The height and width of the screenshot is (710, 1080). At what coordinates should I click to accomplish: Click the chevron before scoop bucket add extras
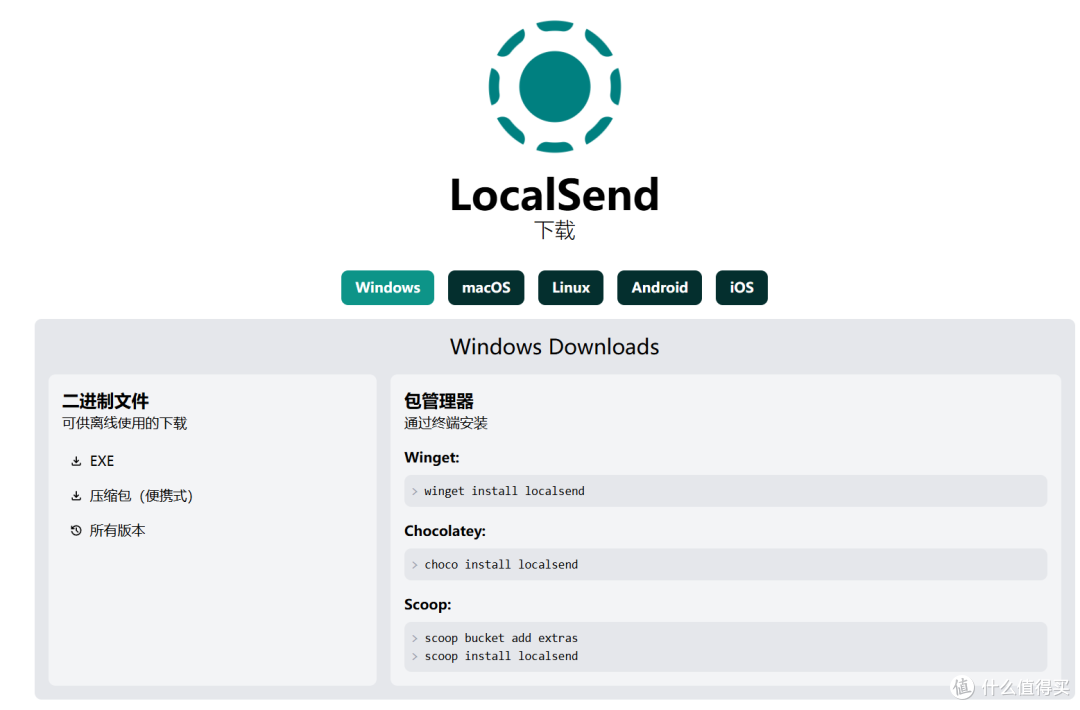tap(415, 638)
